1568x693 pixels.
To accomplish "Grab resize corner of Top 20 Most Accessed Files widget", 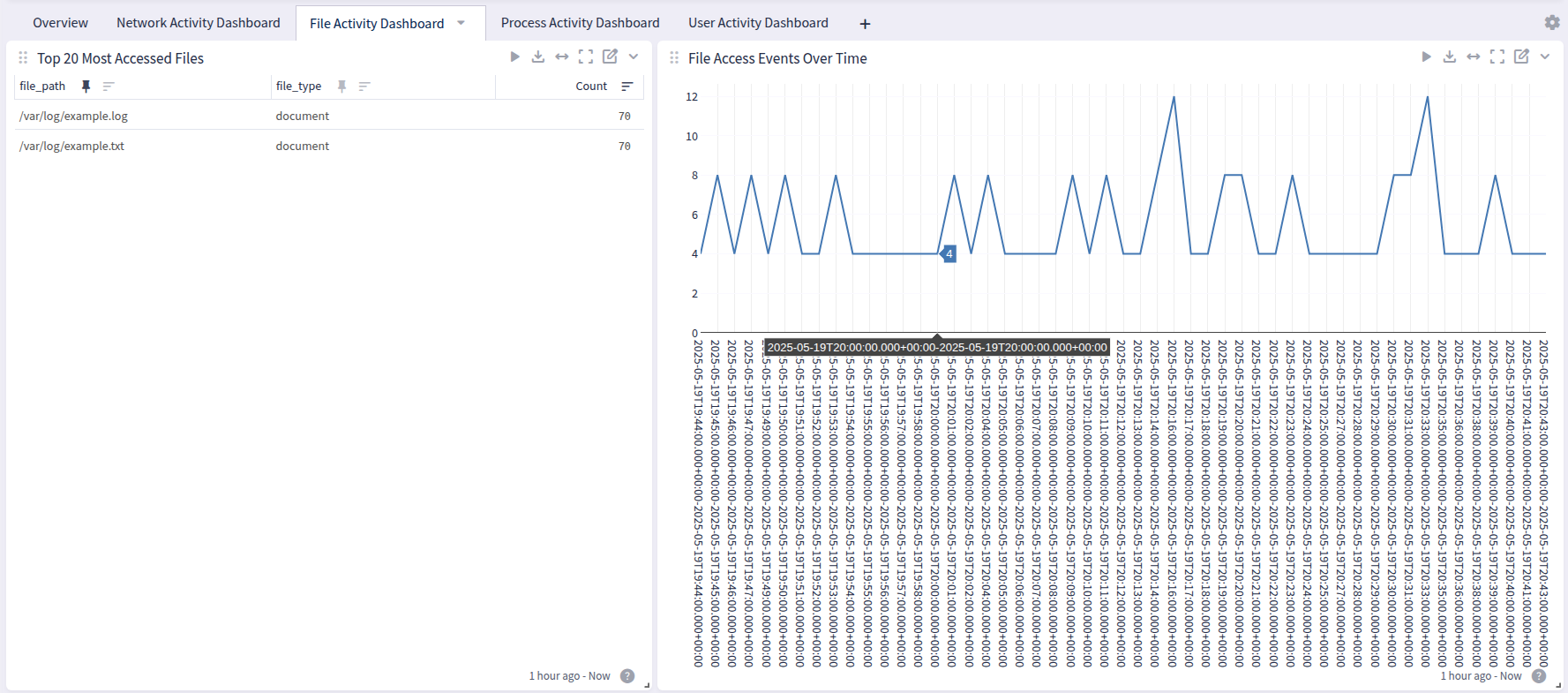I will click(x=648, y=686).
